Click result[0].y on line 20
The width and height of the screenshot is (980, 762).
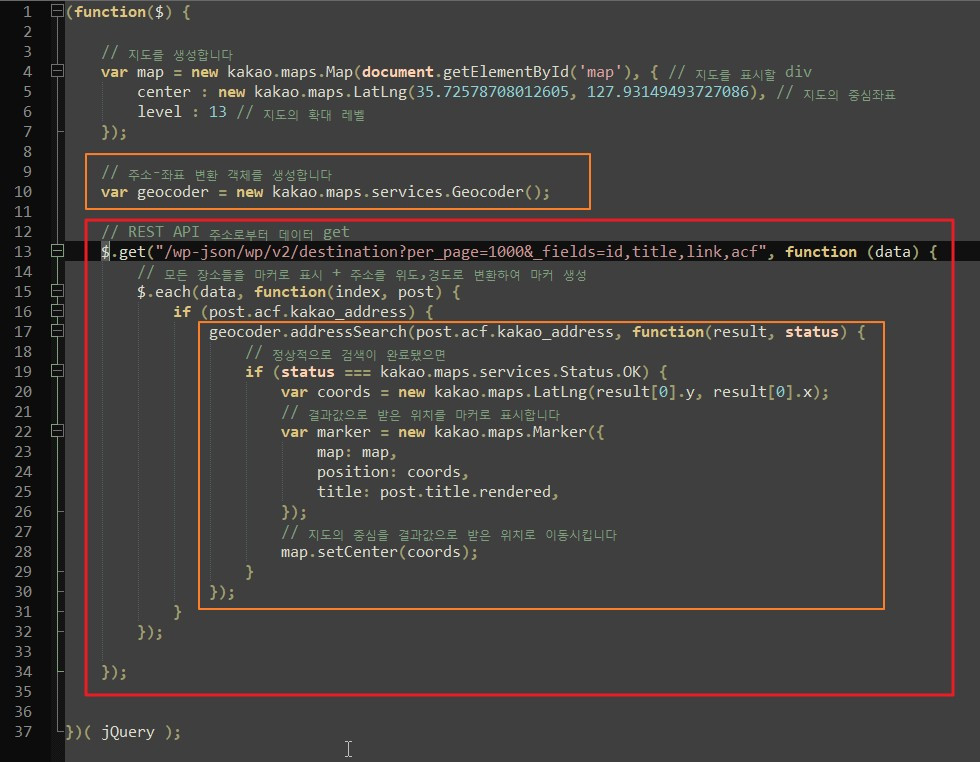click(644, 392)
